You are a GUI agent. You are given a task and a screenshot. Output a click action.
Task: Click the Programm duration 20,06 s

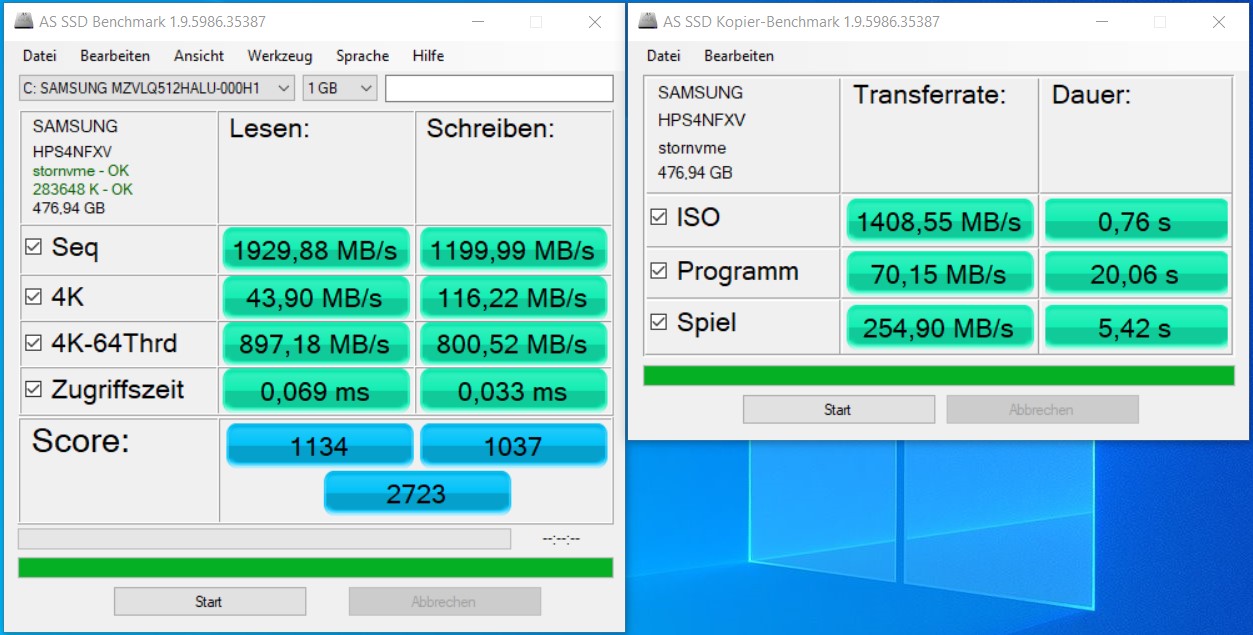[1136, 273]
